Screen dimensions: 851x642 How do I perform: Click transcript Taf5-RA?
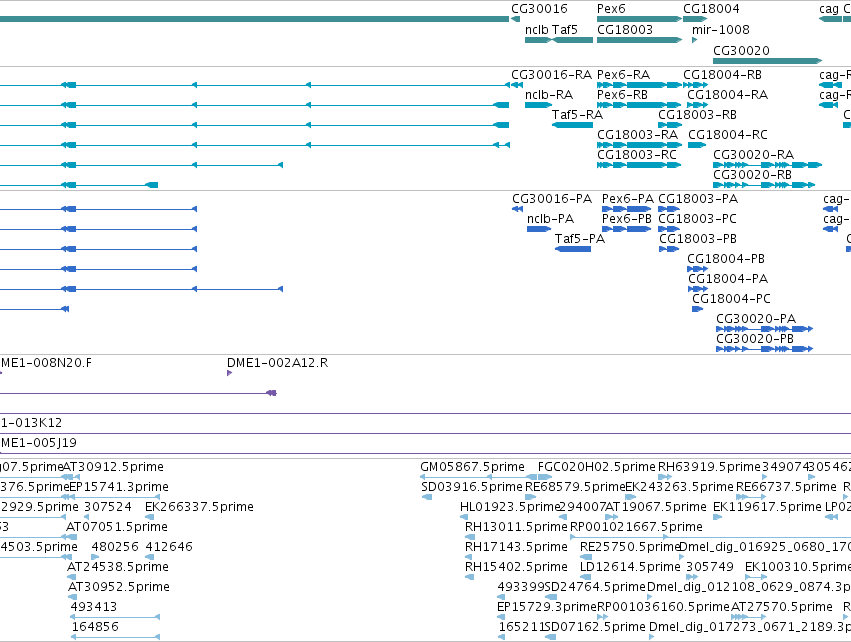pyautogui.click(x=577, y=115)
